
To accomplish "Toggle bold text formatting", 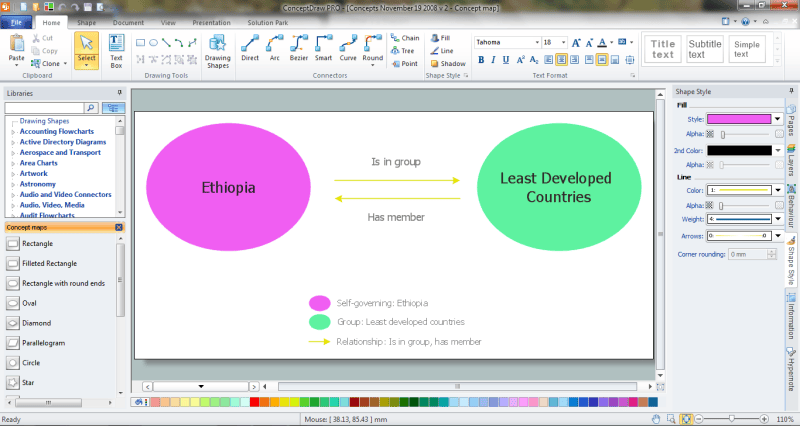I will click(481, 60).
